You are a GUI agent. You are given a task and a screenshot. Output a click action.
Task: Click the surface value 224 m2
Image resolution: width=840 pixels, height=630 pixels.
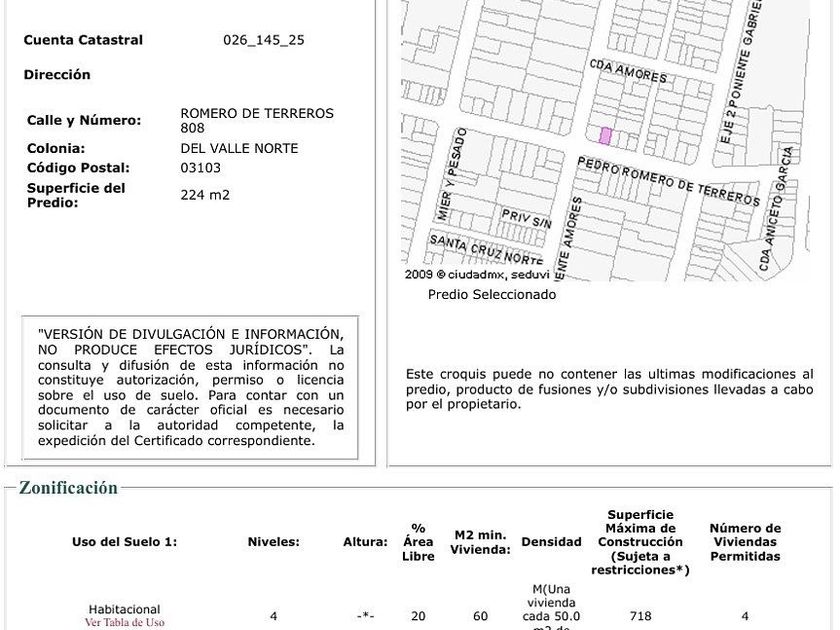(x=205, y=195)
